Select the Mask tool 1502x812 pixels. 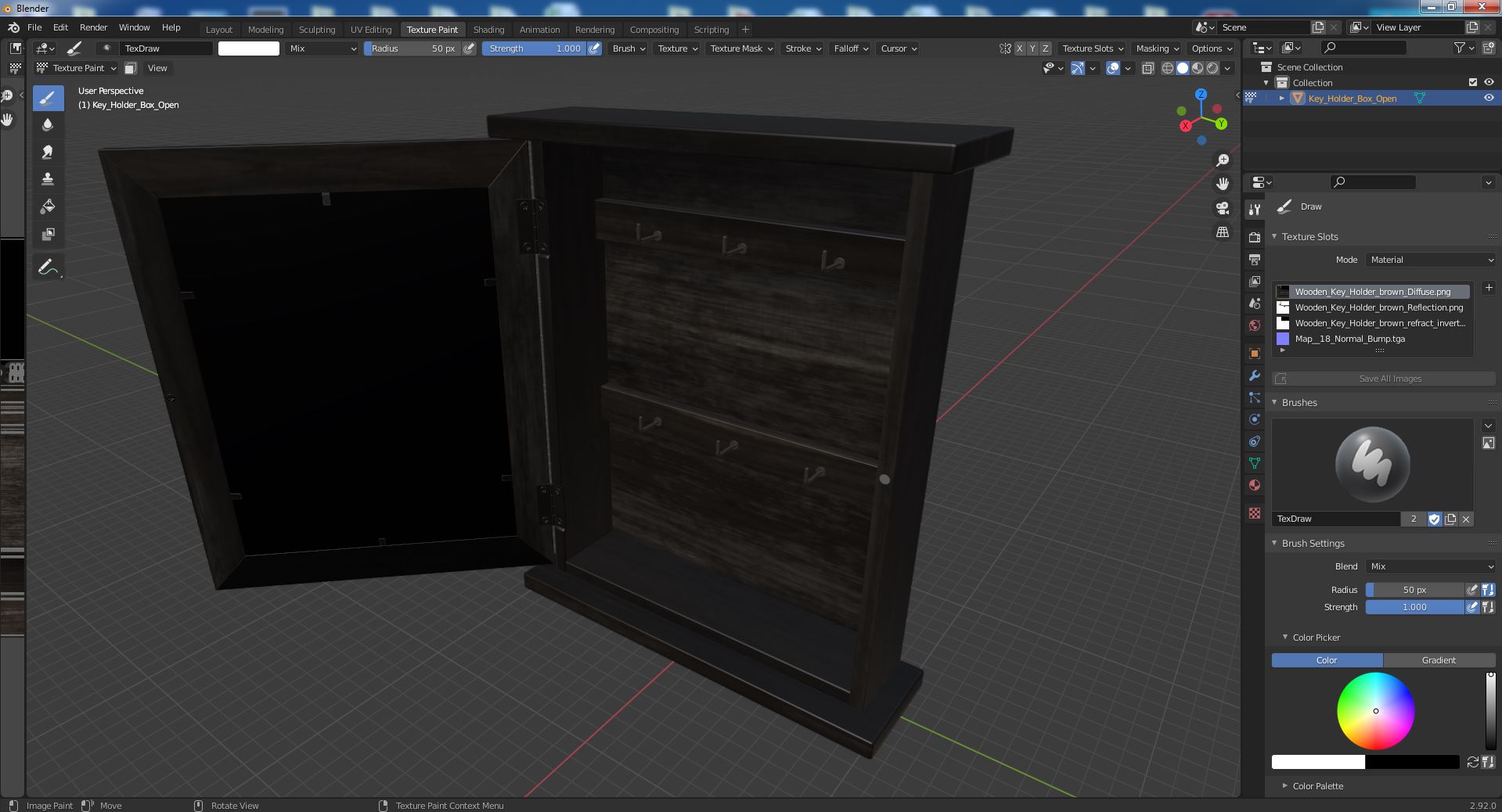click(x=48, y=234)
